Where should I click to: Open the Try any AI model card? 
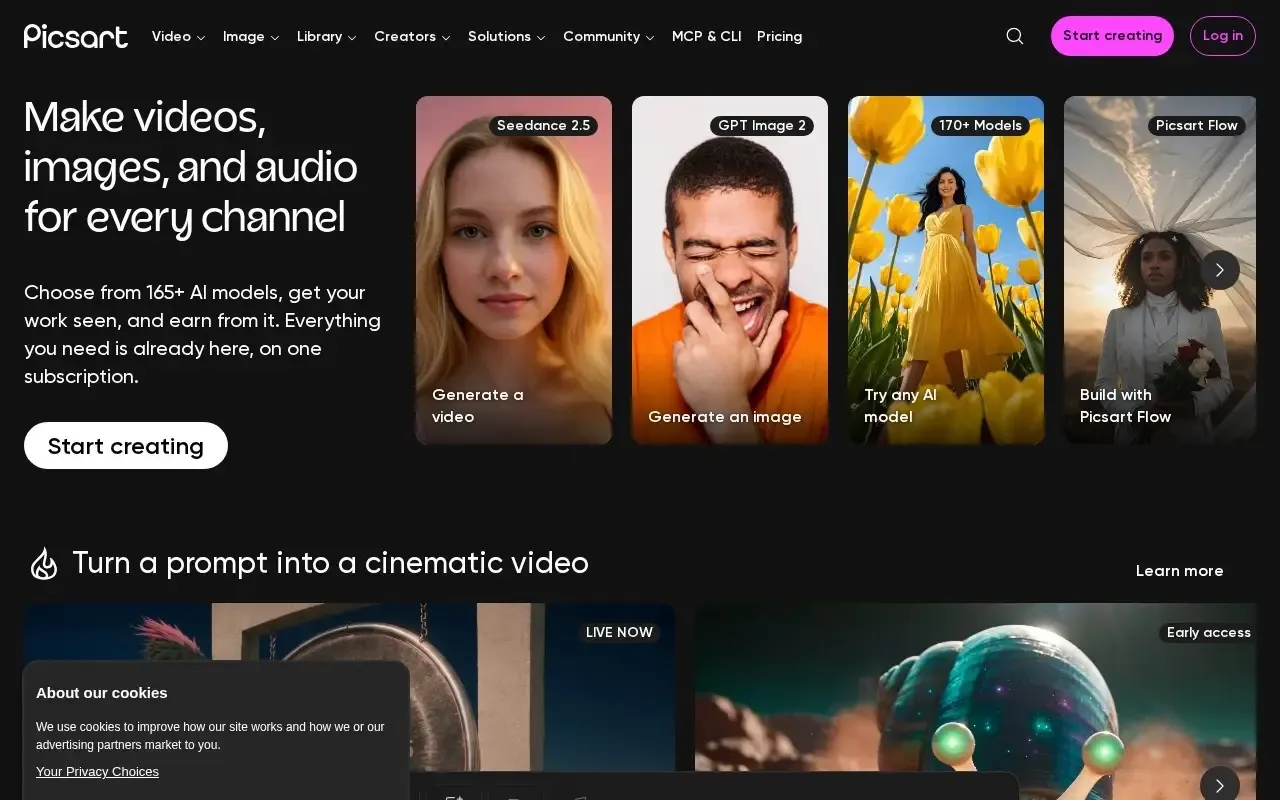click(946, 270)
